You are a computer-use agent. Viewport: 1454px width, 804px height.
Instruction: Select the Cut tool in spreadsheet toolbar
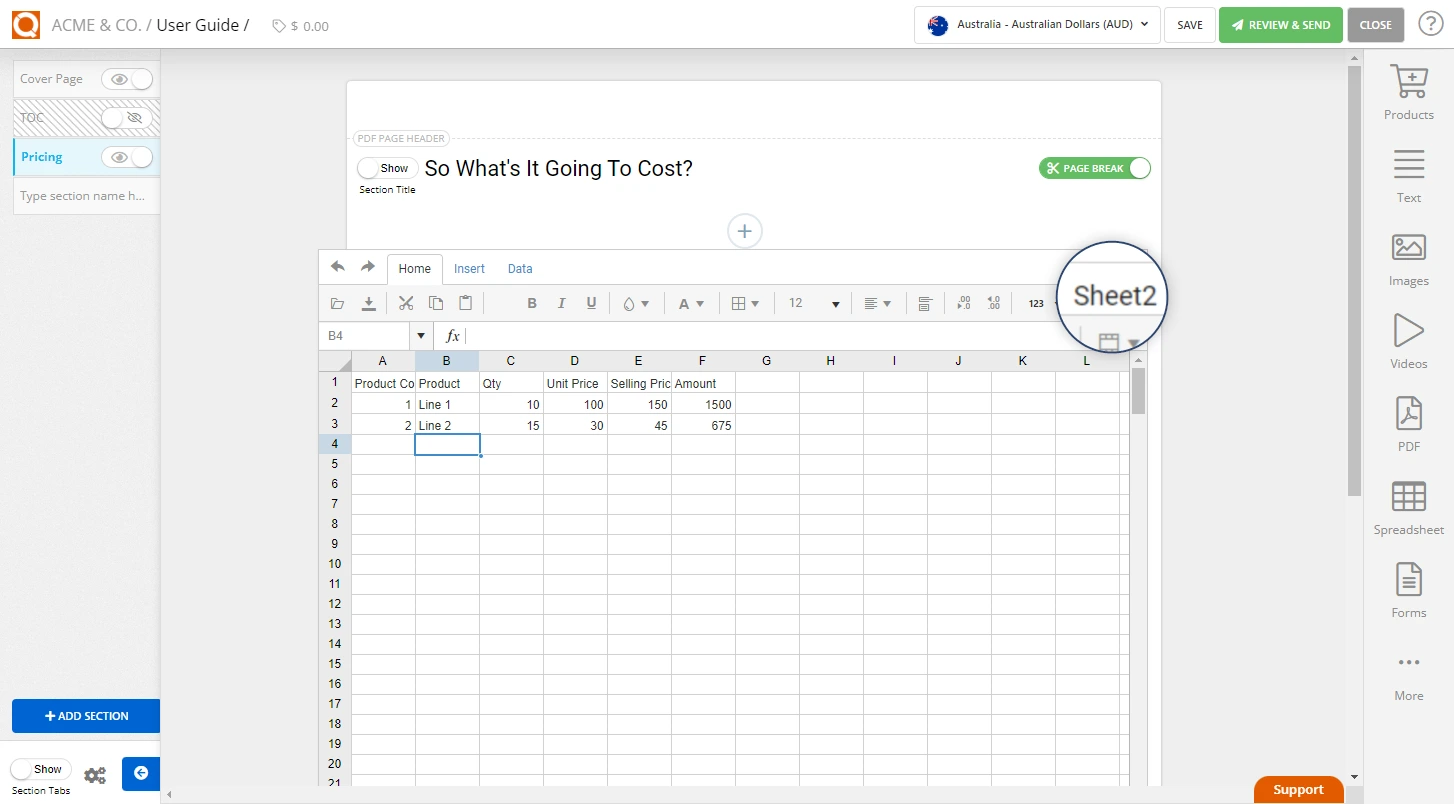coord(405,302)
